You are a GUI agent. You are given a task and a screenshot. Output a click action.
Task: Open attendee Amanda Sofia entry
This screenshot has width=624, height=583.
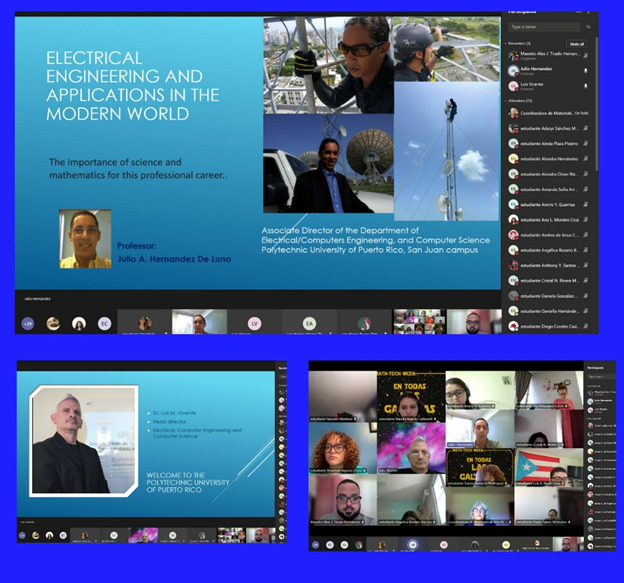point(545,189)
